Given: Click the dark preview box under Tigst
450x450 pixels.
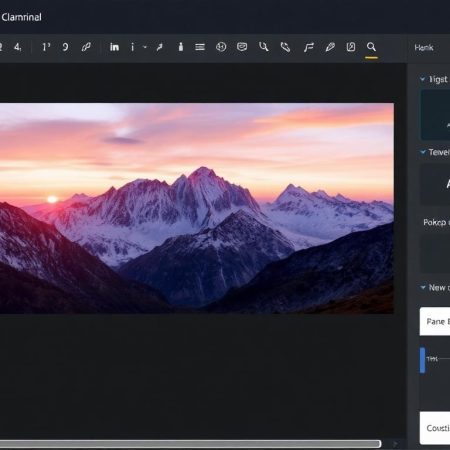Looking at the screenshot, I should pos(435,115).
